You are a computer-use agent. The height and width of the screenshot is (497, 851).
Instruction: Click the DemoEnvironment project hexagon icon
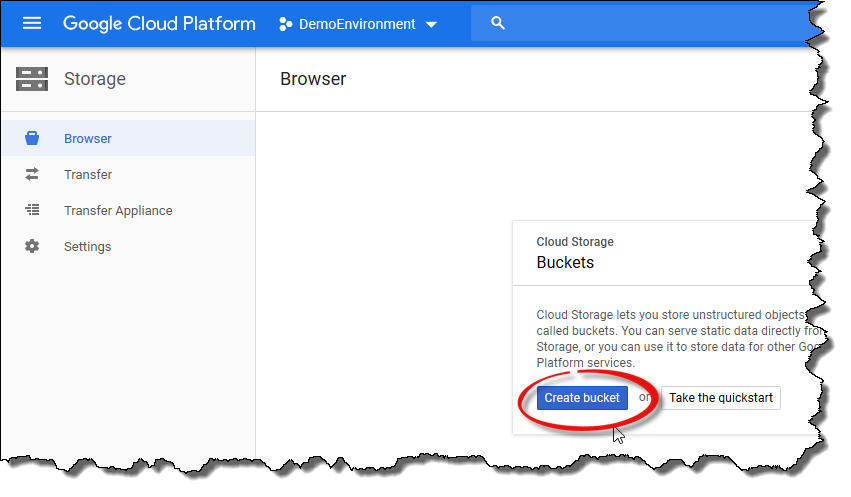point(286,24)
